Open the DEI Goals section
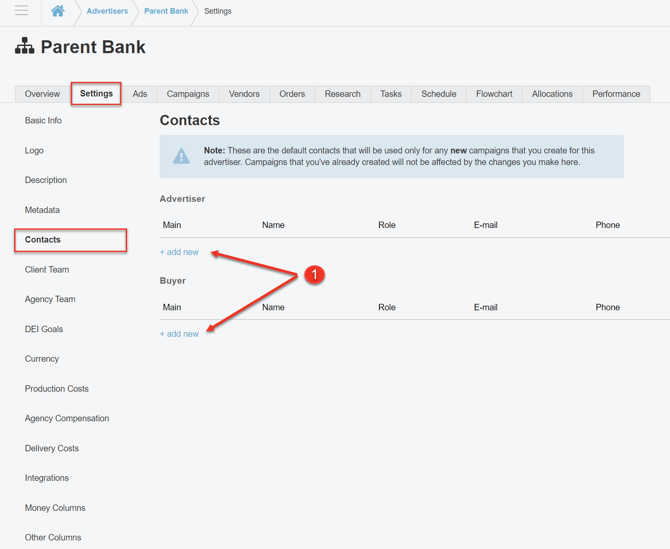 [x=44, y=329]
